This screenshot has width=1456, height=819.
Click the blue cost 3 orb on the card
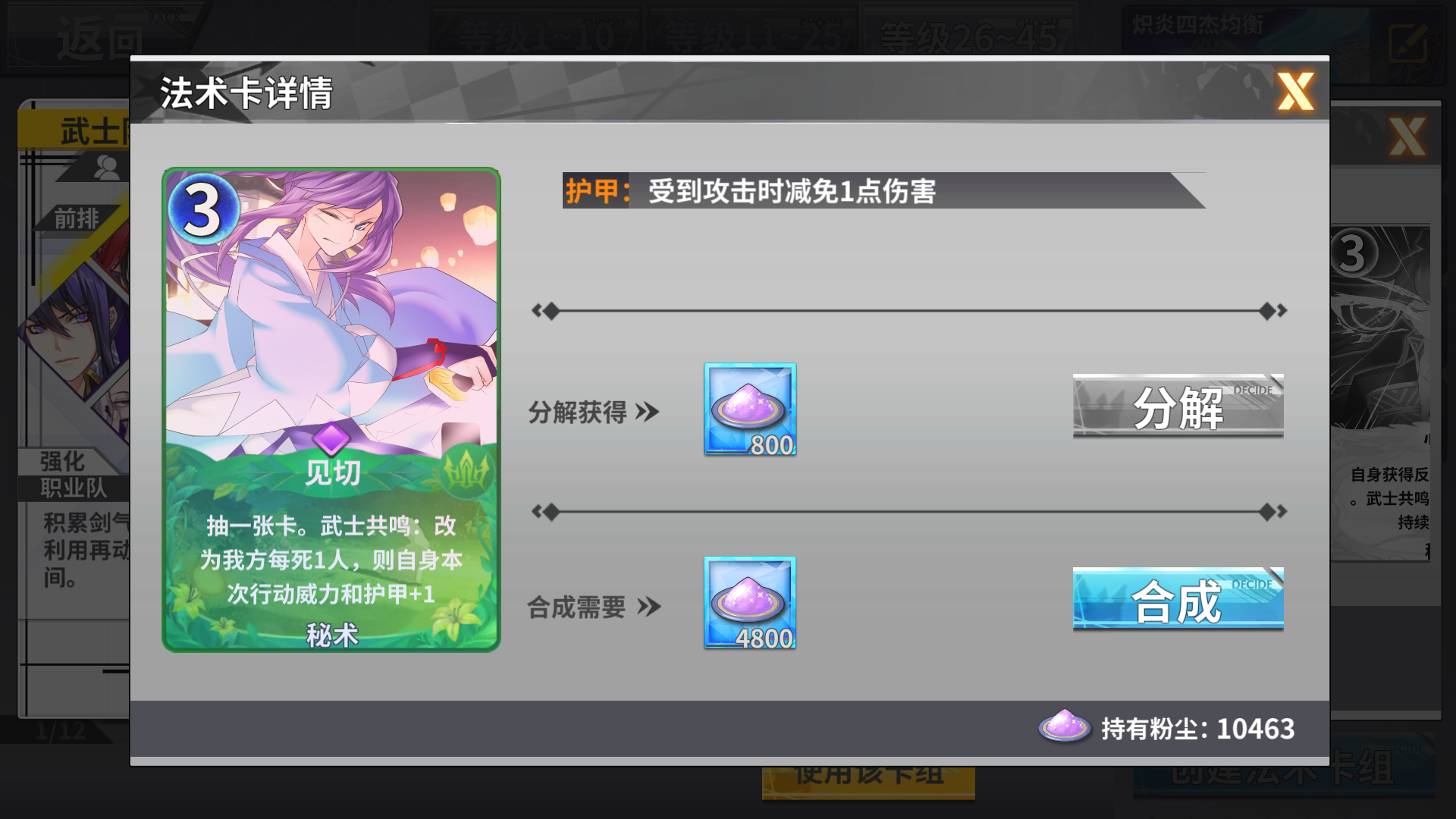202,208
